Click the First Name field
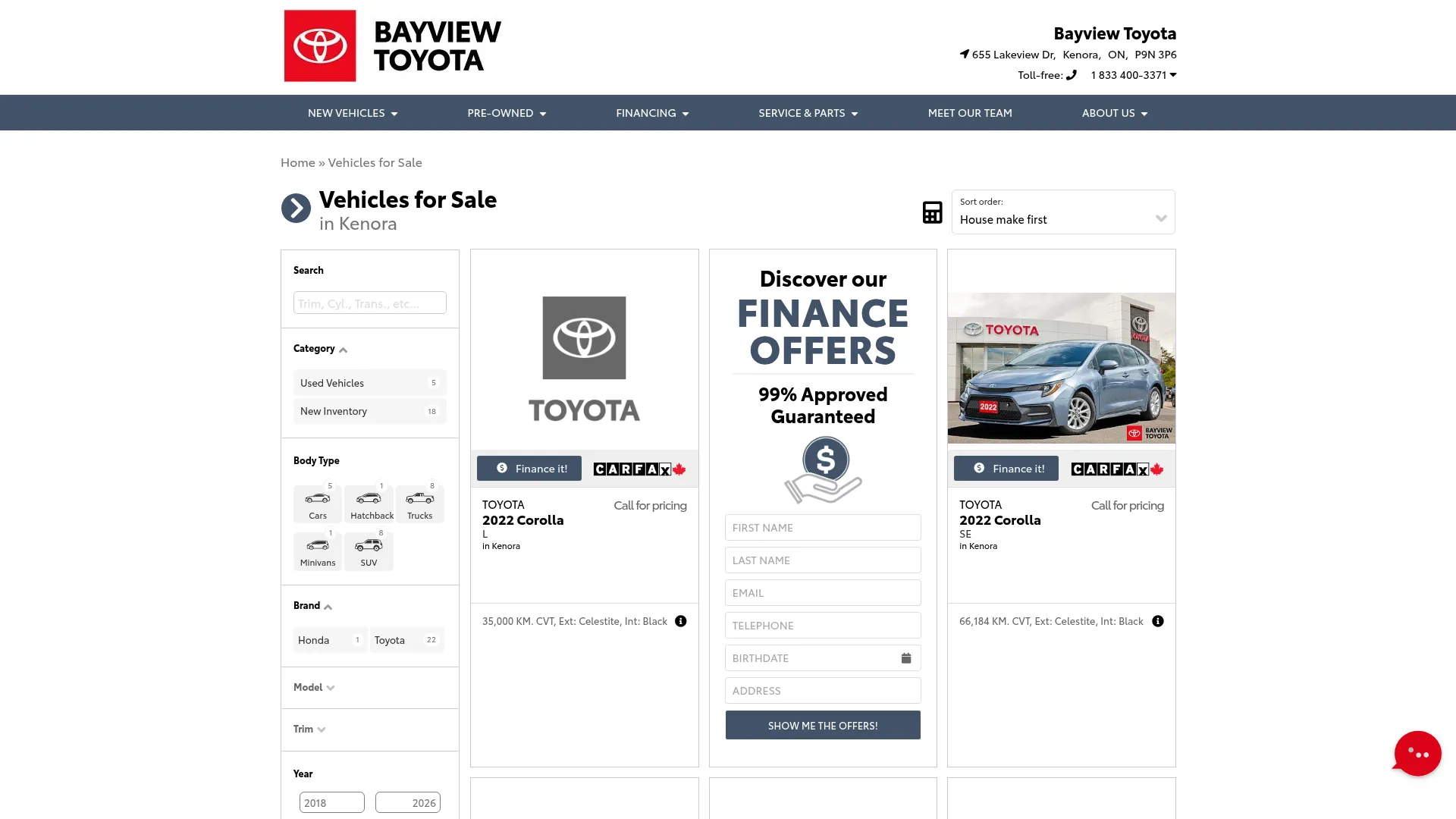Viewport: 1456px width, 819px height. pos(823,528)
